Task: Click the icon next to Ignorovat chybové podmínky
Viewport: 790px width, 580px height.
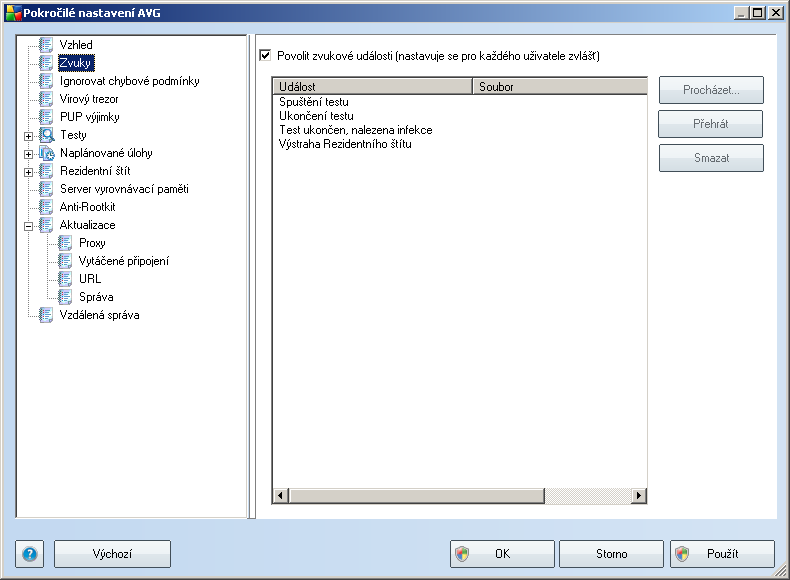Action: pos(46,81)
